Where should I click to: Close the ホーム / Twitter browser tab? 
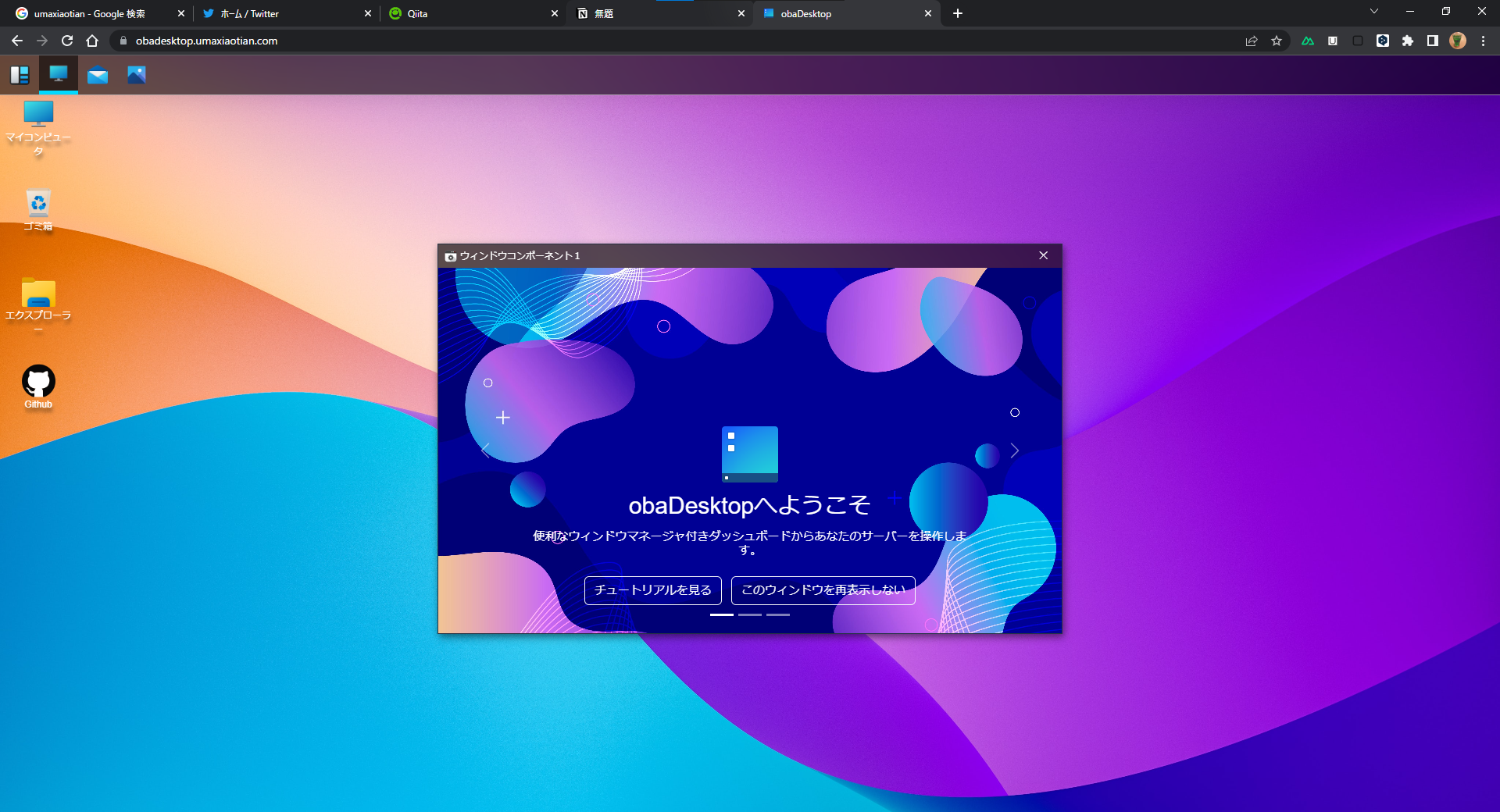(368, 13)
